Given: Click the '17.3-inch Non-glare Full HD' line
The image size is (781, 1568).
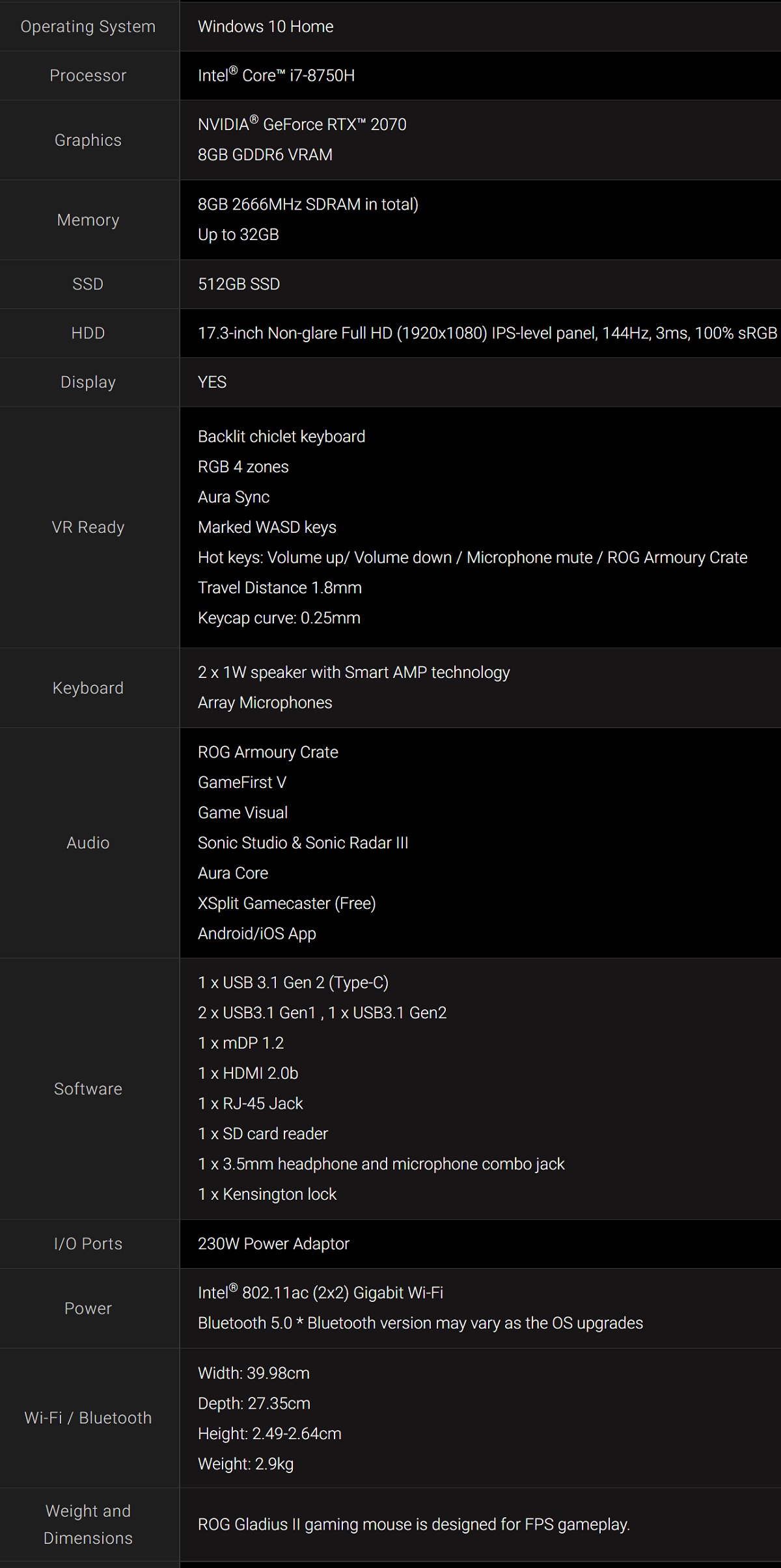Looking at the screenshot, I should (x=487, y=333).
